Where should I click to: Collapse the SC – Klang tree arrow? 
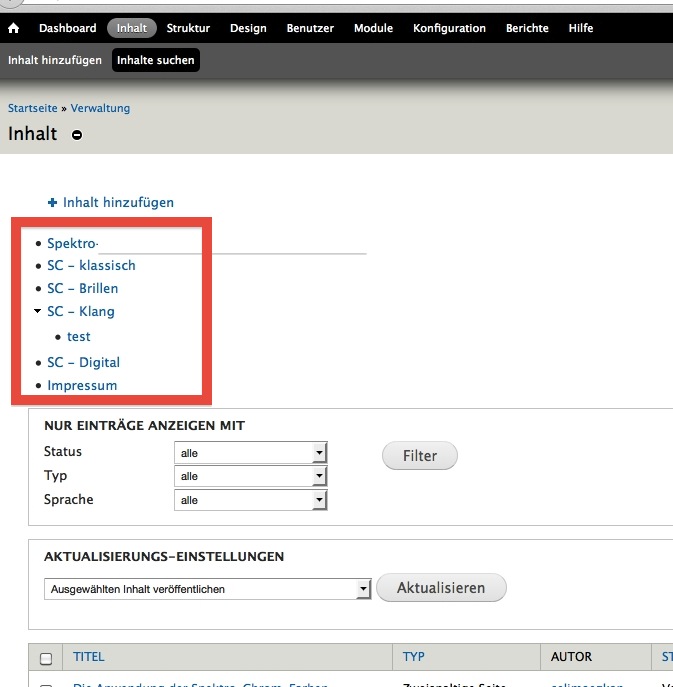[x=37, y=312]
